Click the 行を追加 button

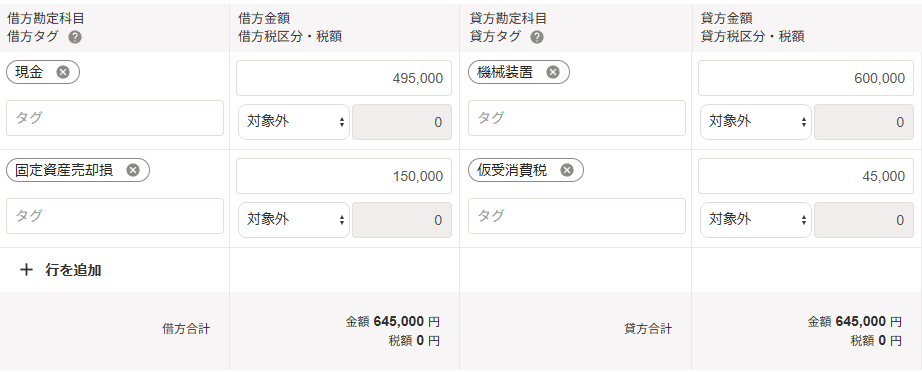(61, 270)
